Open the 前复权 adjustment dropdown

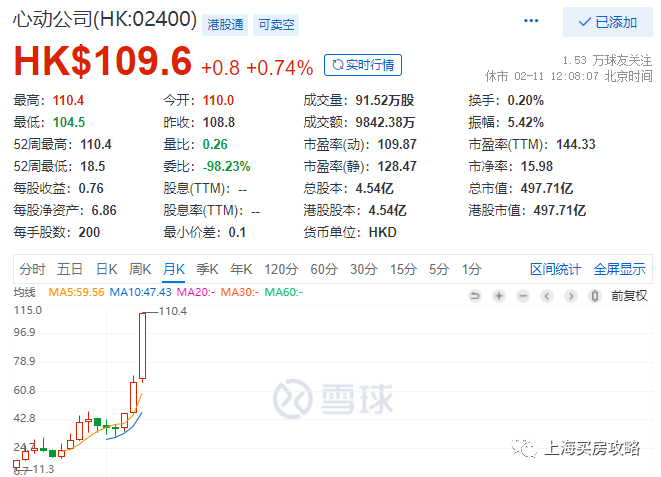629,296
